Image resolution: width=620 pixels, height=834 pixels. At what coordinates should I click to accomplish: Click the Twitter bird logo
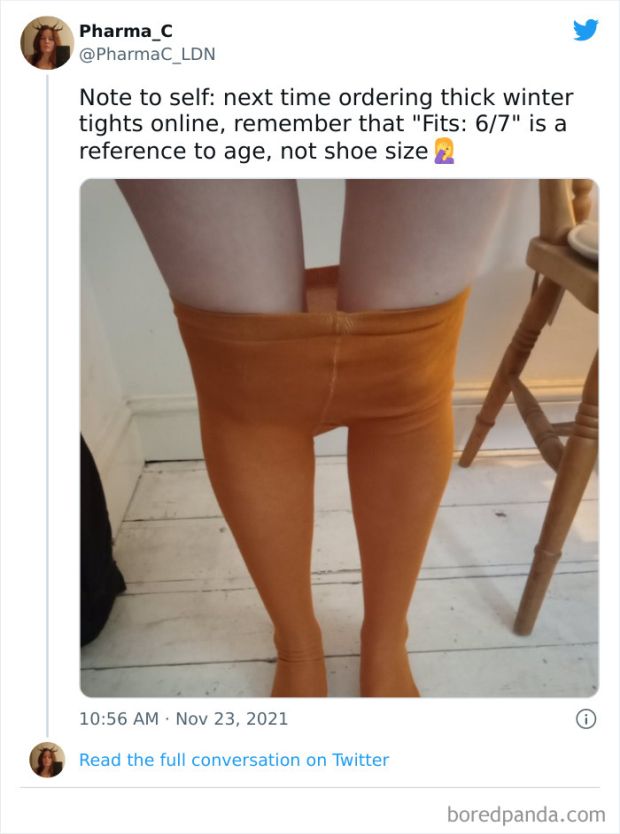(585, 30)
